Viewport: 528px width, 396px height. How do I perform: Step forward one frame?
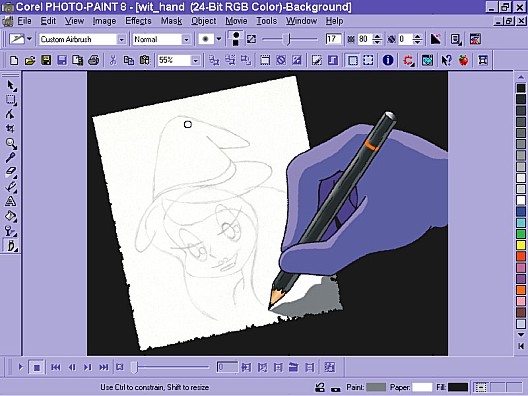88,367
